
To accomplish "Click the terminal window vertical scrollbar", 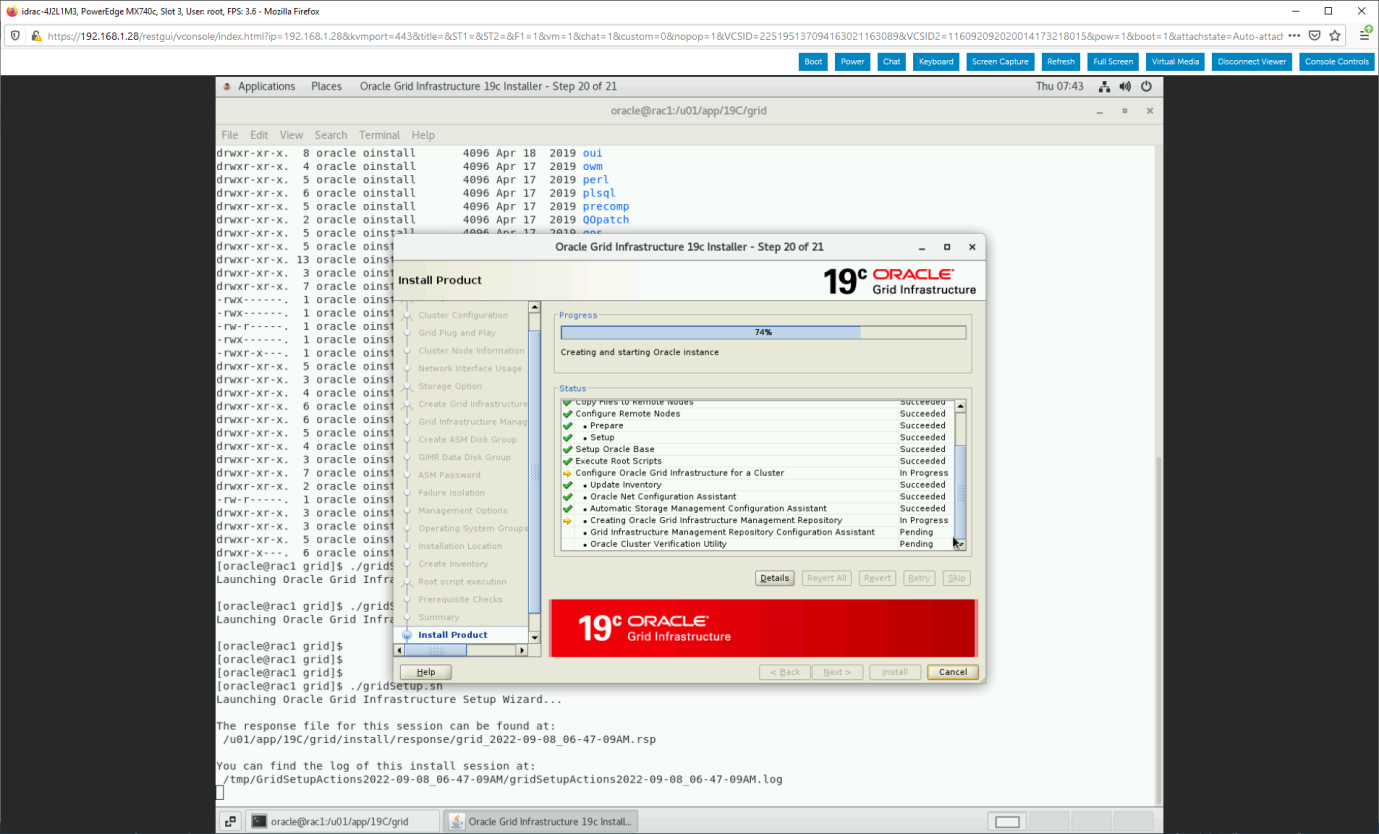I will tap(1159, 630).
